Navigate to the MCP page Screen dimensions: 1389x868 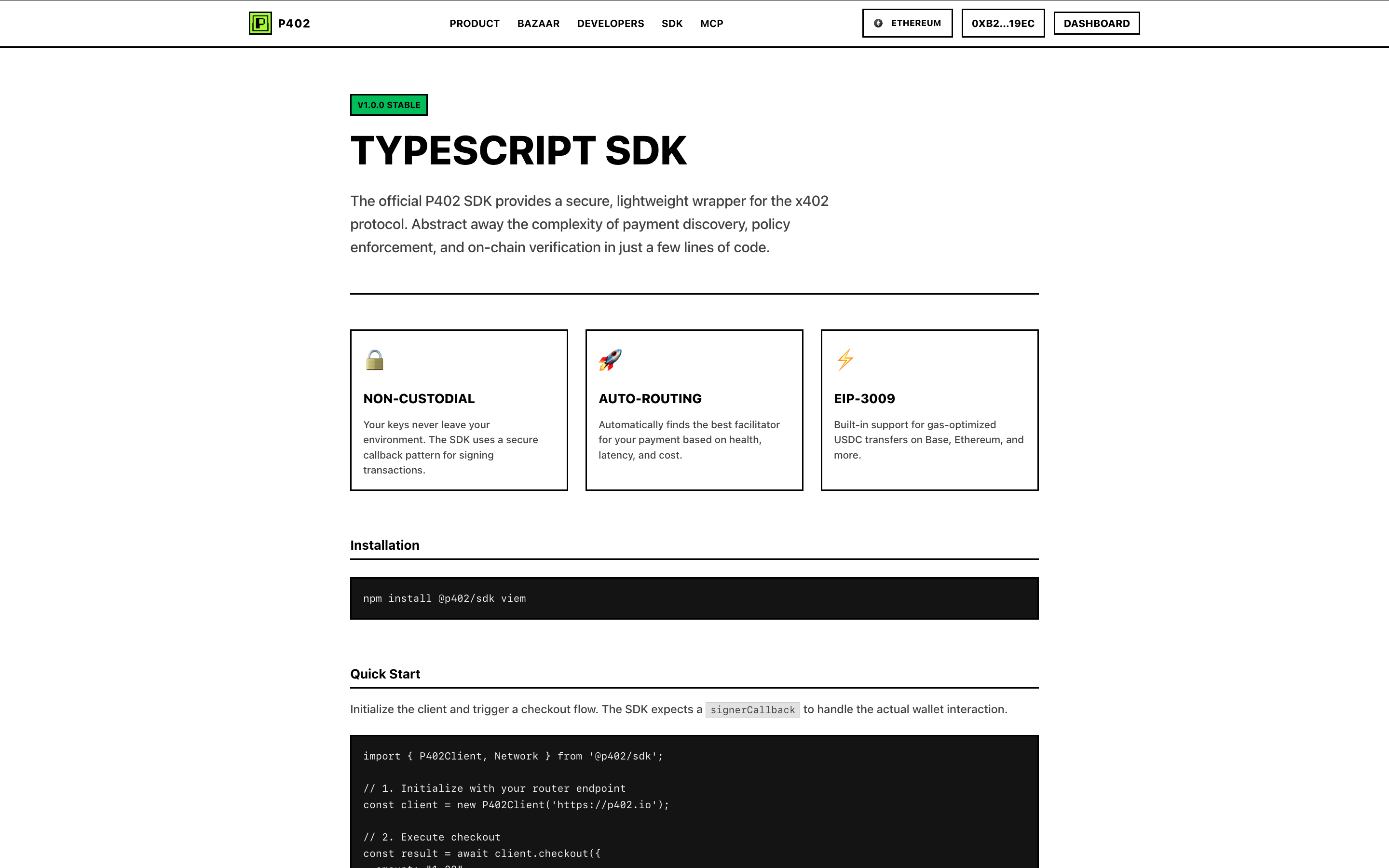click(711, 24)
